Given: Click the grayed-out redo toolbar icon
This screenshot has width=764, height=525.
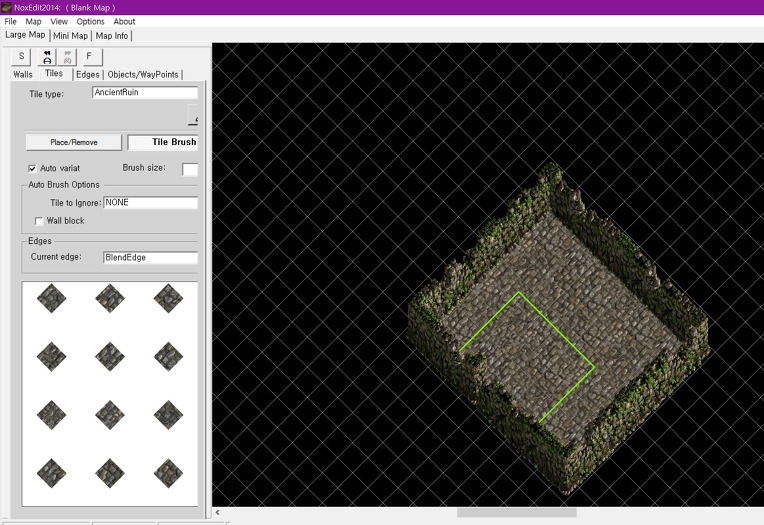Looking at the screenshot, I should point(67,57).
